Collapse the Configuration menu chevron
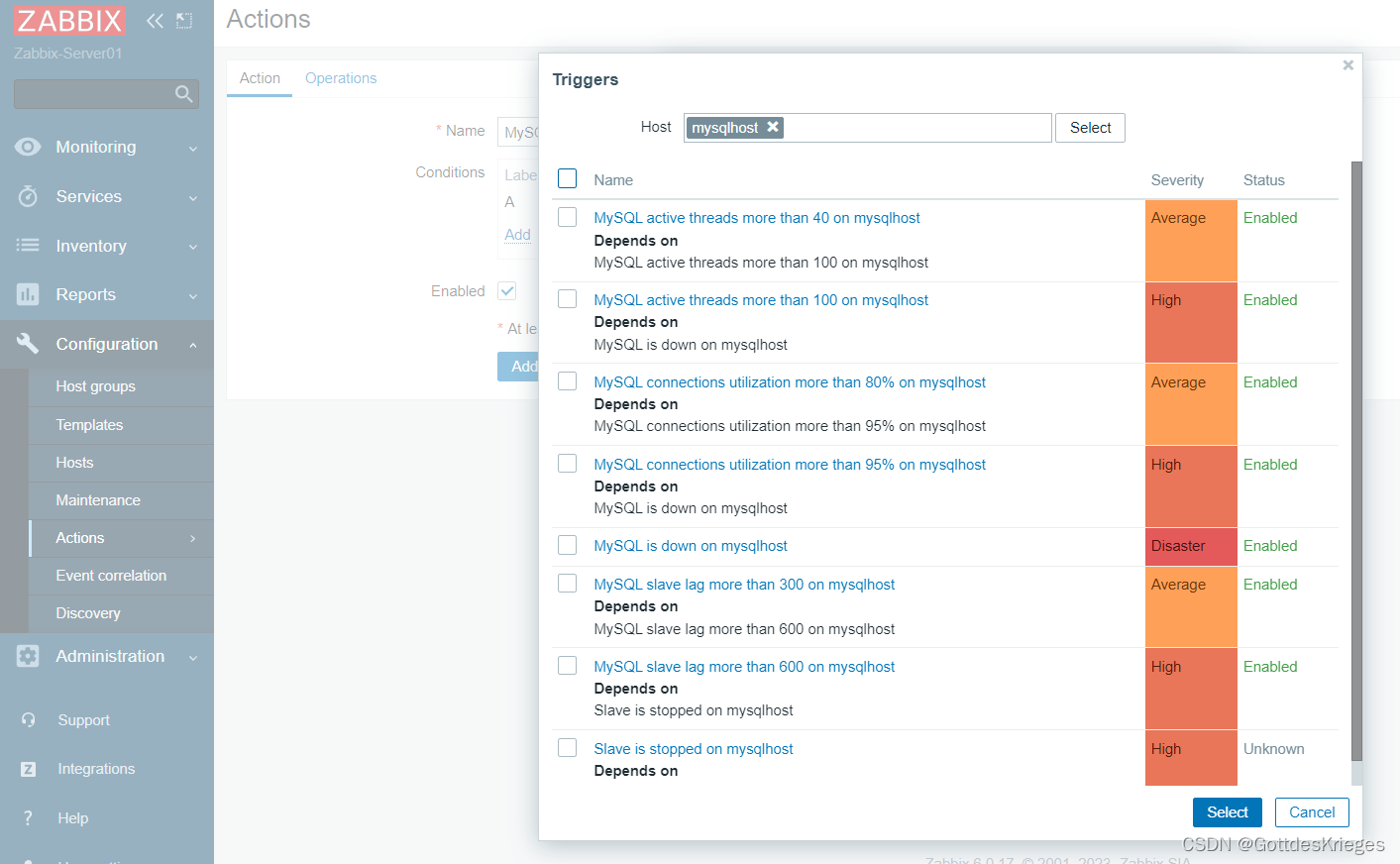The width and height of the screenshot is (1400, 864). (x=193, y=345)
